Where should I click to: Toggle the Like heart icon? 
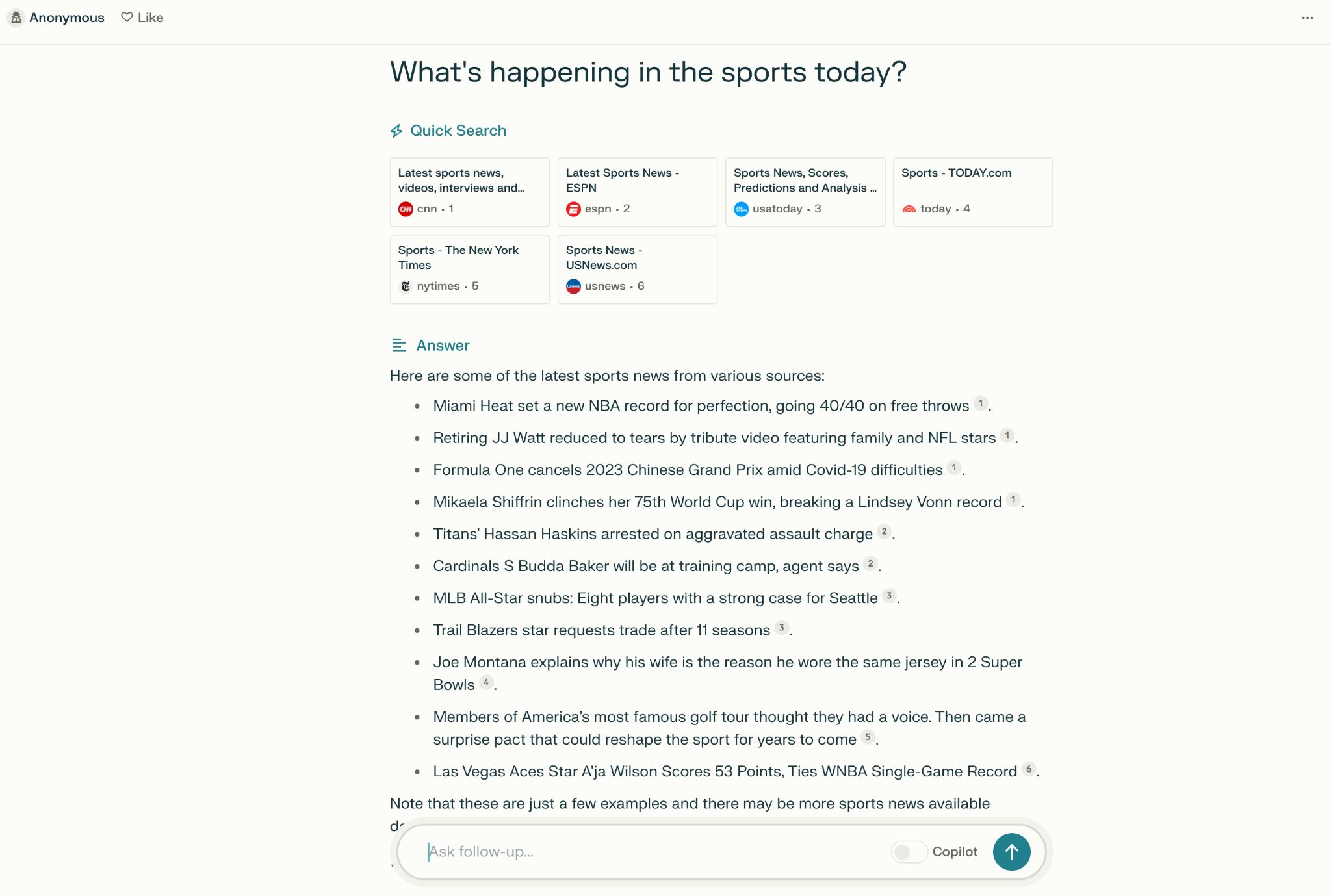click(x=128, y=18)
